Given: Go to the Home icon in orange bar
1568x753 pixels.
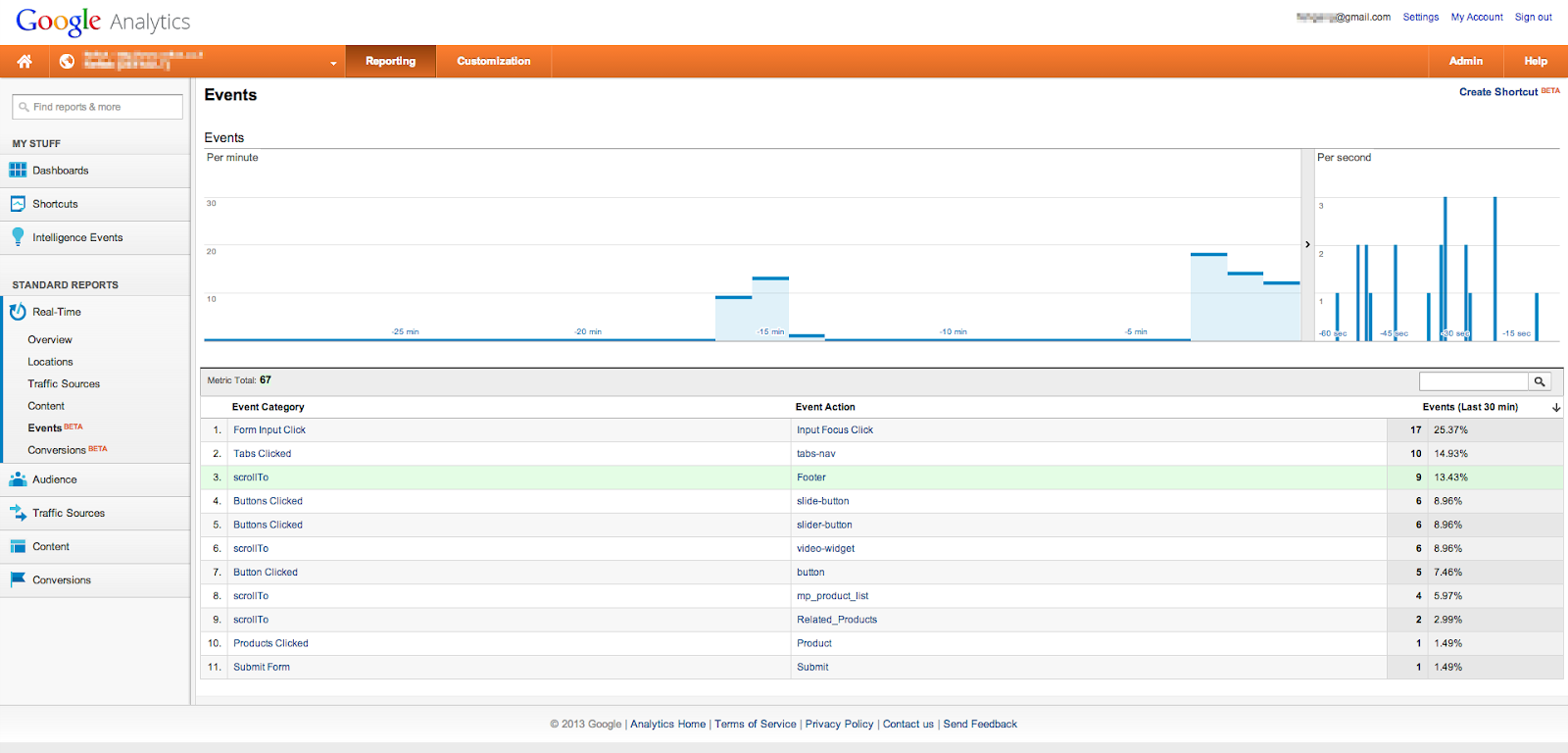Looking at the screenshot, I should (24, 61).
